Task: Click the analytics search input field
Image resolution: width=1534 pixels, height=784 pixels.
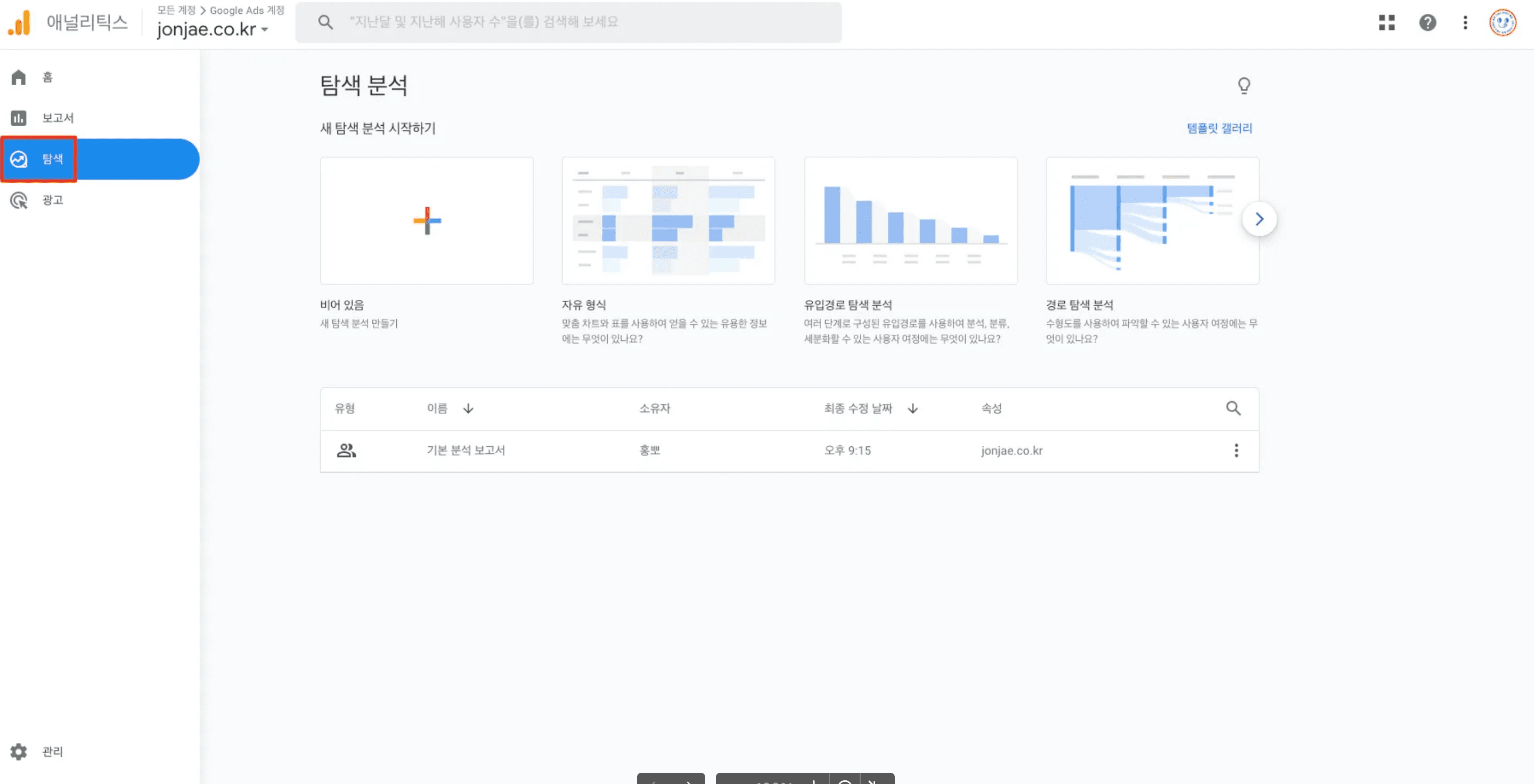Action: pos(568,22)
